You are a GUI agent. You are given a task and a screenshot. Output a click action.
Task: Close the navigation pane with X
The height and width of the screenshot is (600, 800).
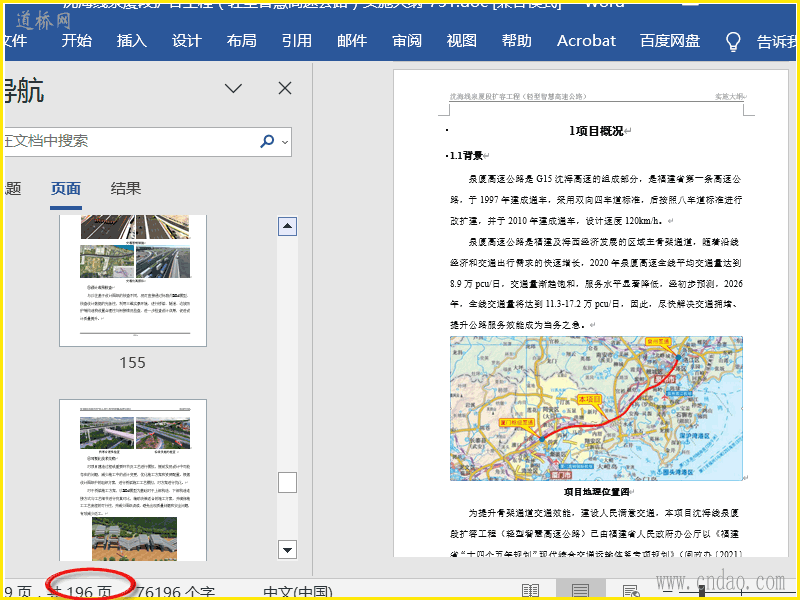(285, 88)
